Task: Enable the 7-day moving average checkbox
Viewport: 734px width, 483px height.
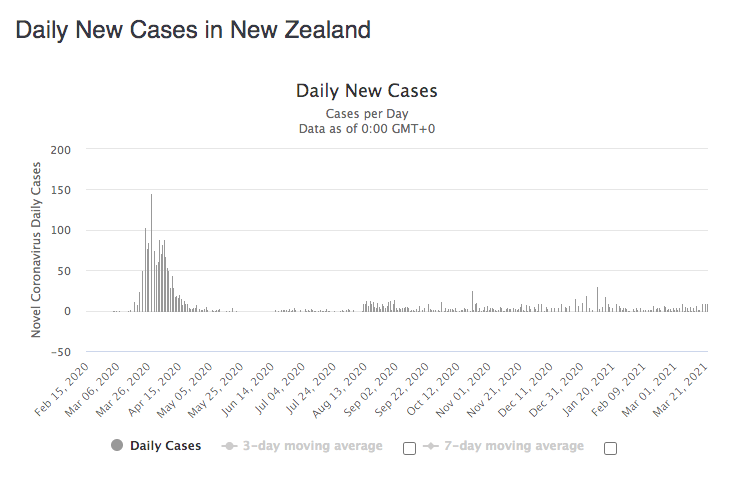Action: coord(610,448)
